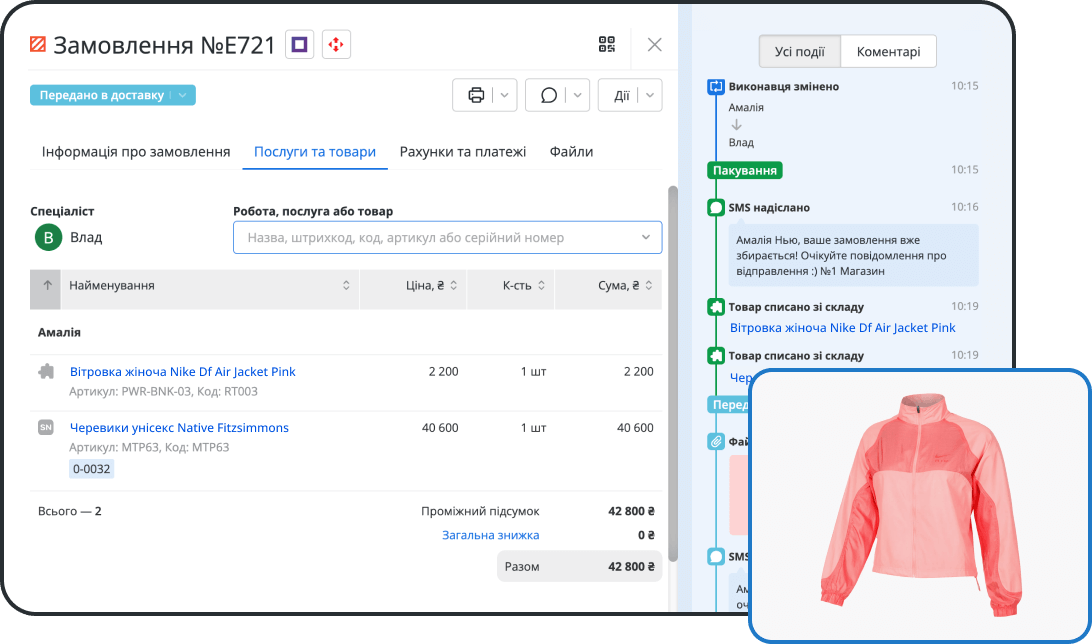The height and width of the screenshot is (644, 1092).
Task: Switch to the Рахунки та платежі tab
Action: pos(462,152)
